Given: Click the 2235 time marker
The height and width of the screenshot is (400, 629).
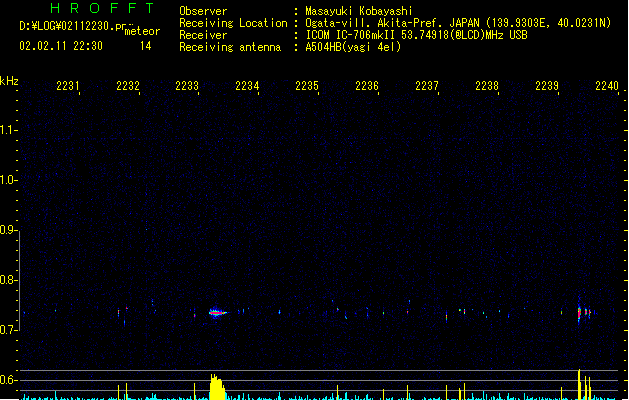Looking at the screenshot, I should pos(307,85).
